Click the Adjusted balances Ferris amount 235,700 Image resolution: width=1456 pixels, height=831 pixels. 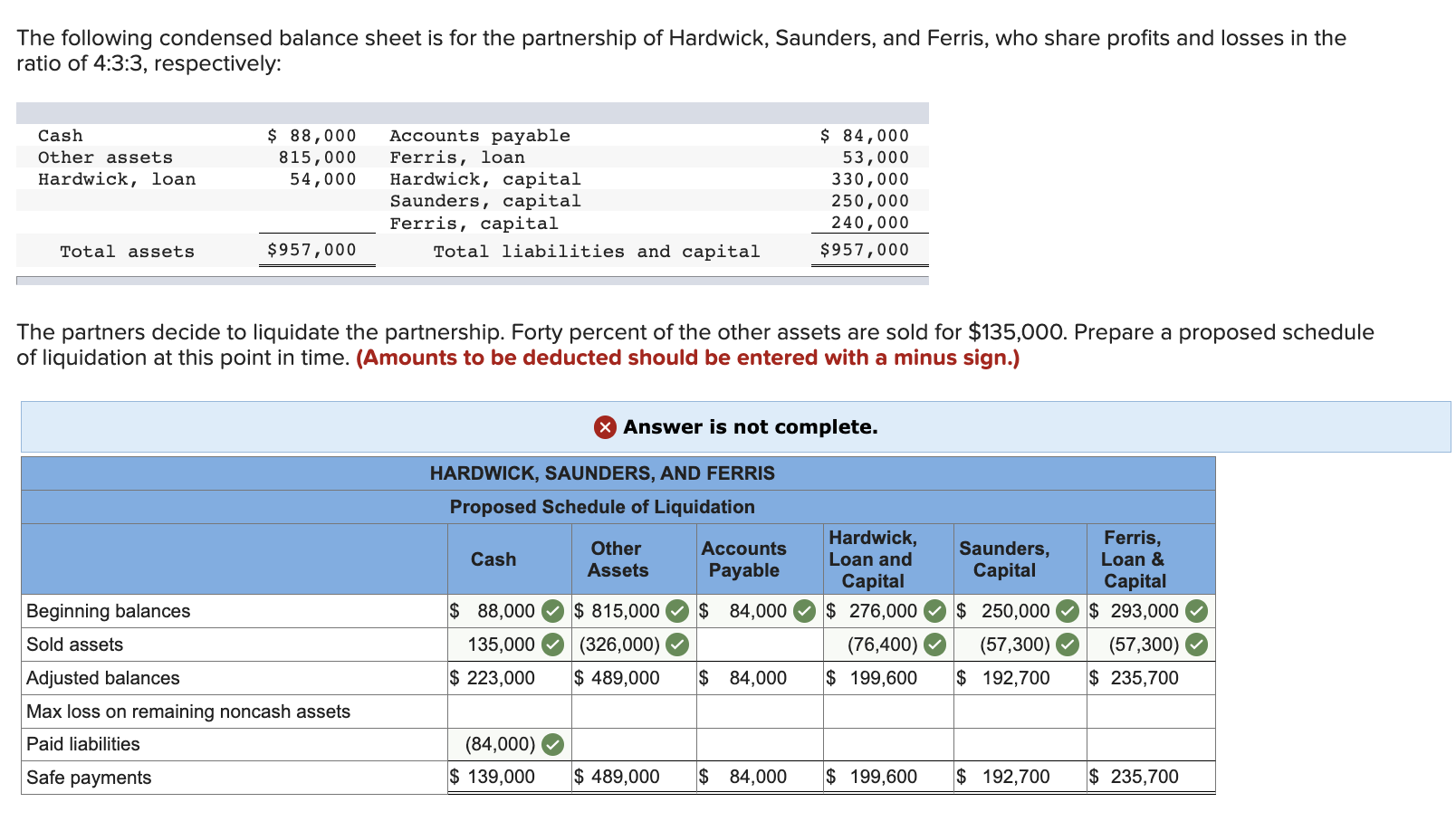(1143, 677)
